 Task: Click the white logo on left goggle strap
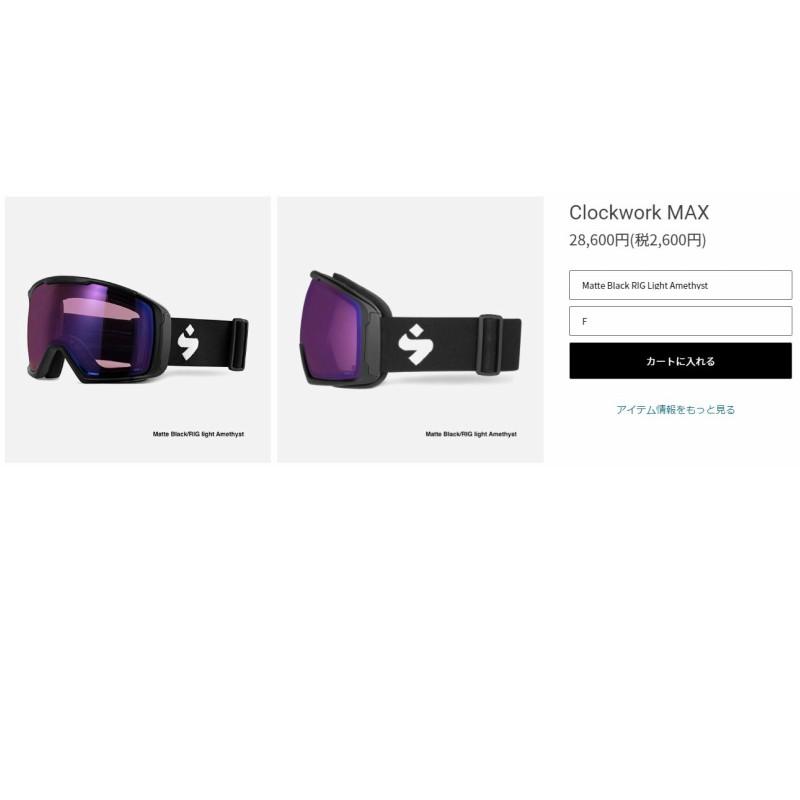188,342
